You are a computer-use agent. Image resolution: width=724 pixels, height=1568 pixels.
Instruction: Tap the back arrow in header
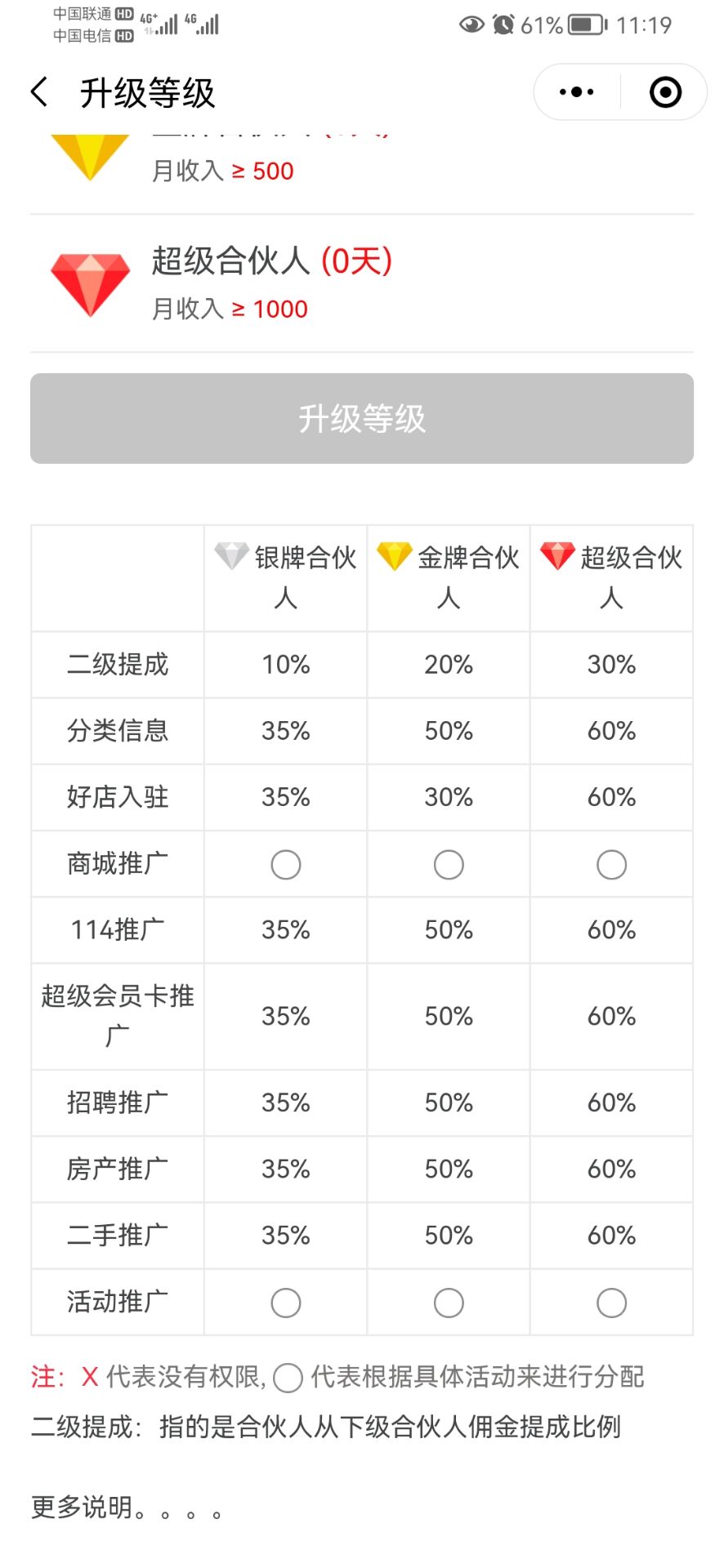click(39, 92)
